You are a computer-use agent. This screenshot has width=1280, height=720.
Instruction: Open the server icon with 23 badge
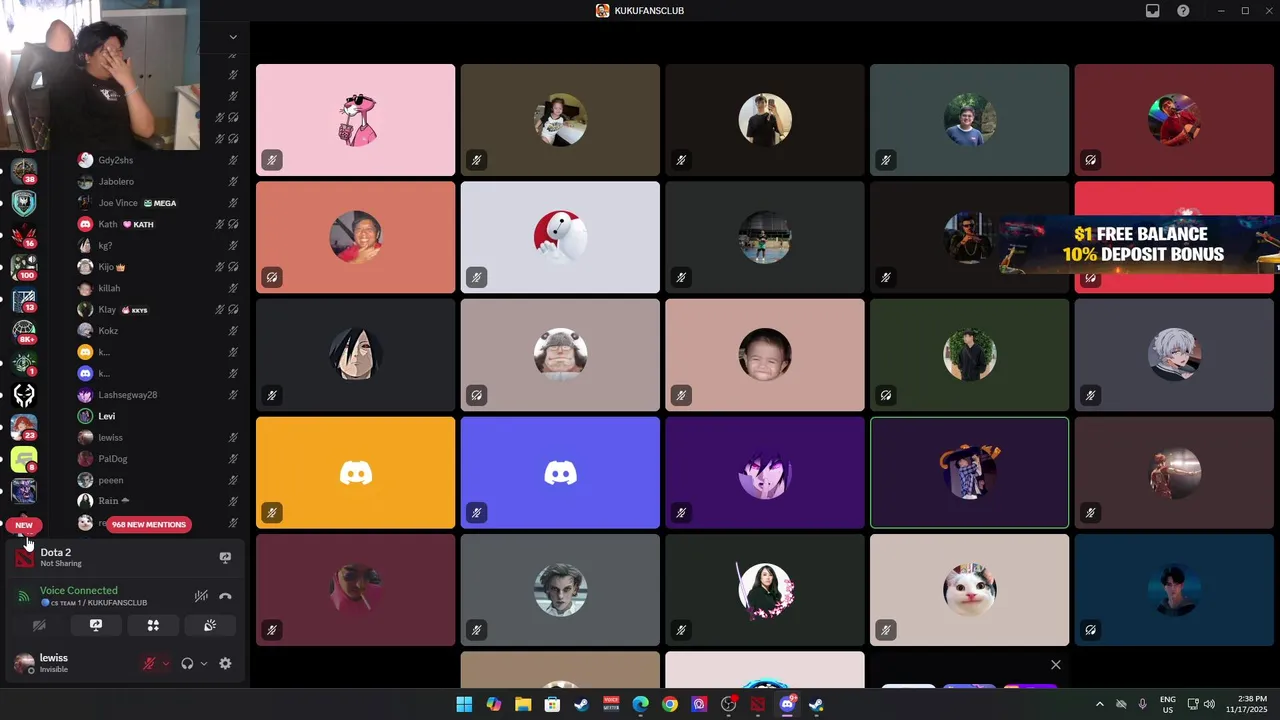click(24, 427)
